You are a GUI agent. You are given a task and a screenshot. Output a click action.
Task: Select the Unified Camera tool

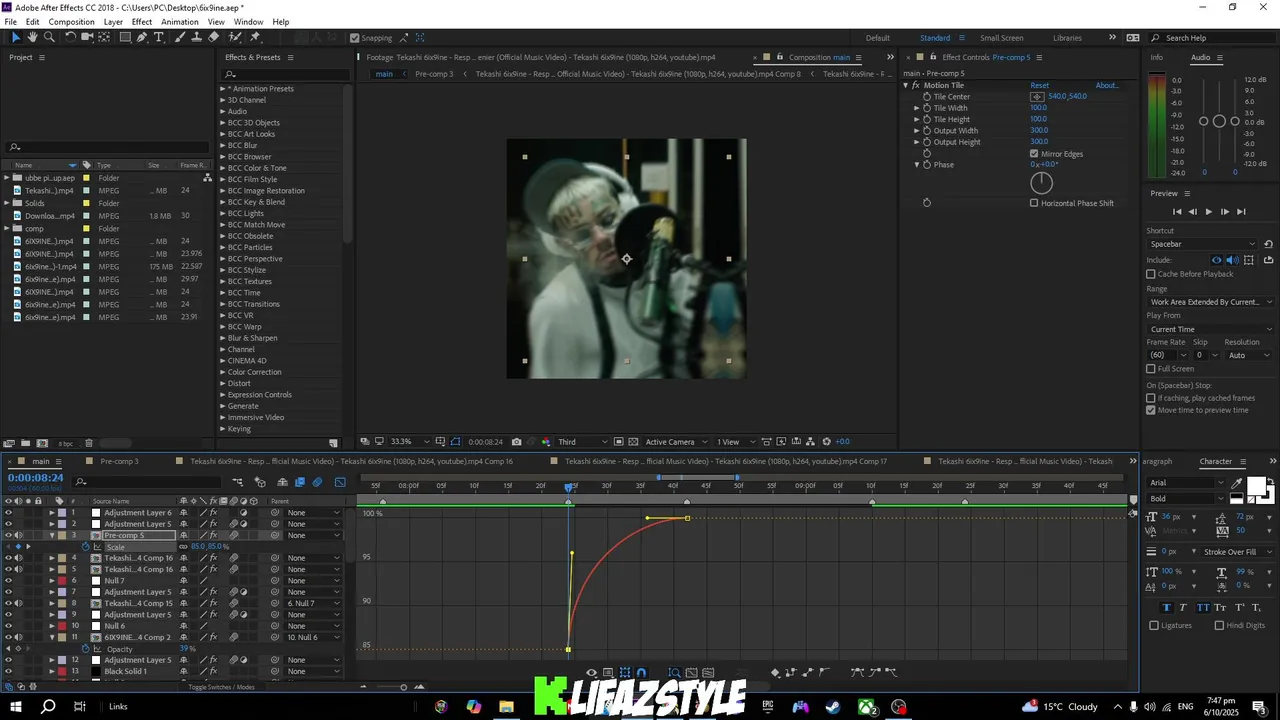(x=87, y=37)
